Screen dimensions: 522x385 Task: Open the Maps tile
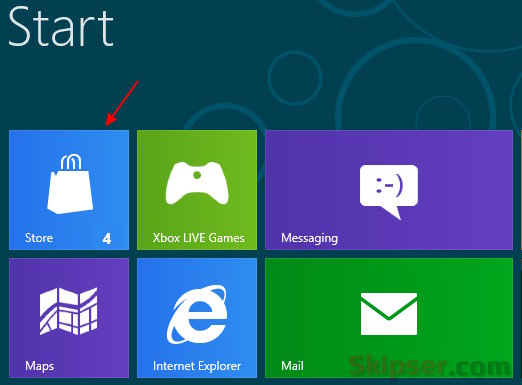[x=69, y=318]
